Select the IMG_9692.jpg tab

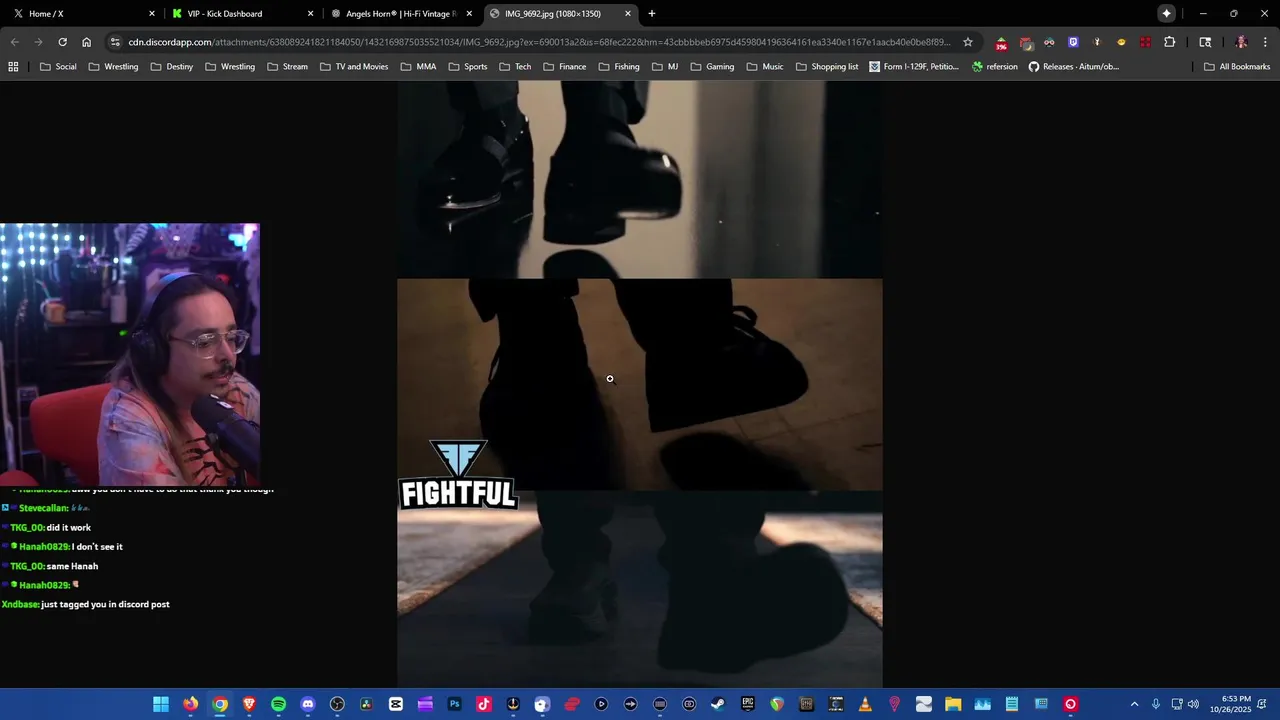(560, 14)
